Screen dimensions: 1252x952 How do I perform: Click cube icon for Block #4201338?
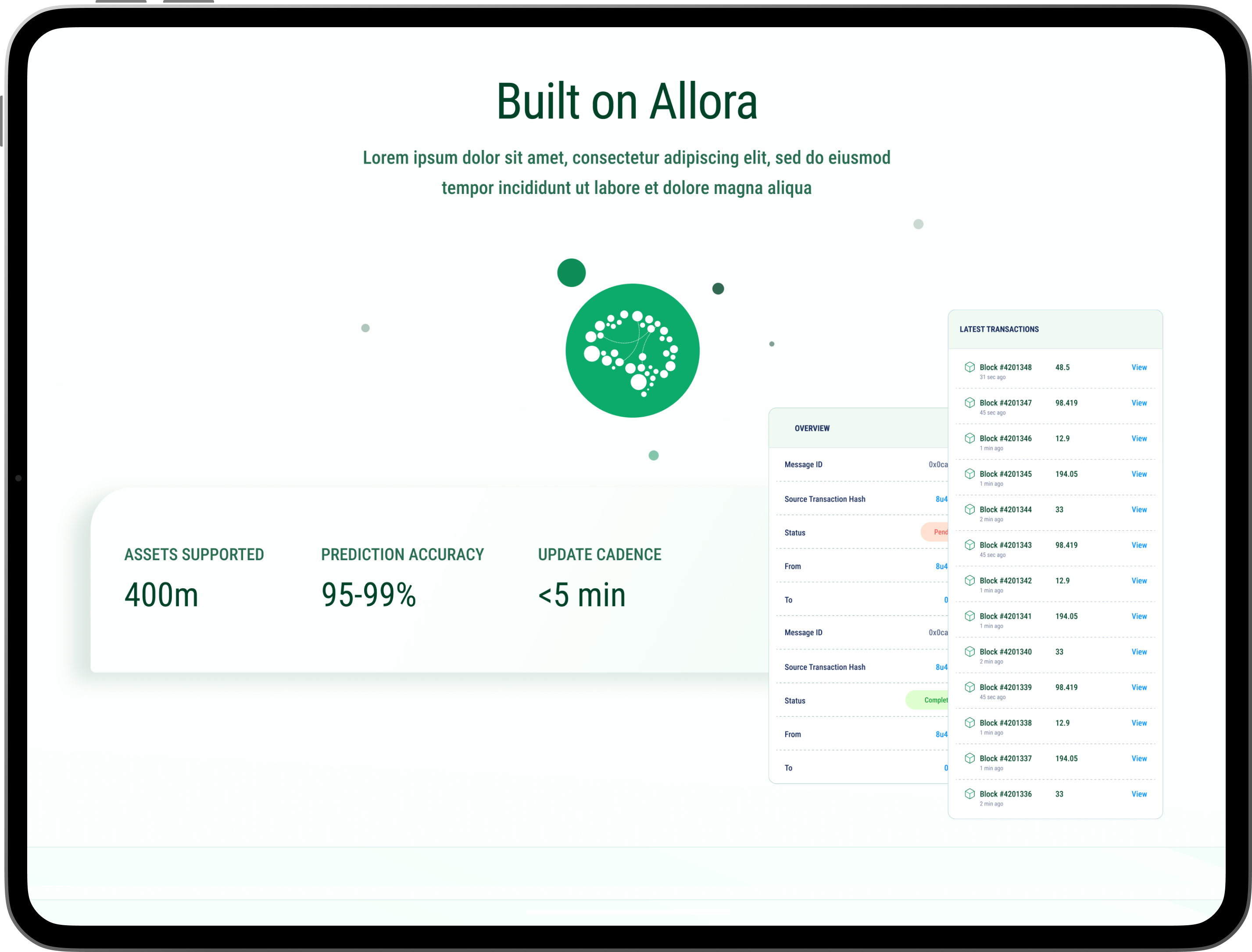pos(970,723)
